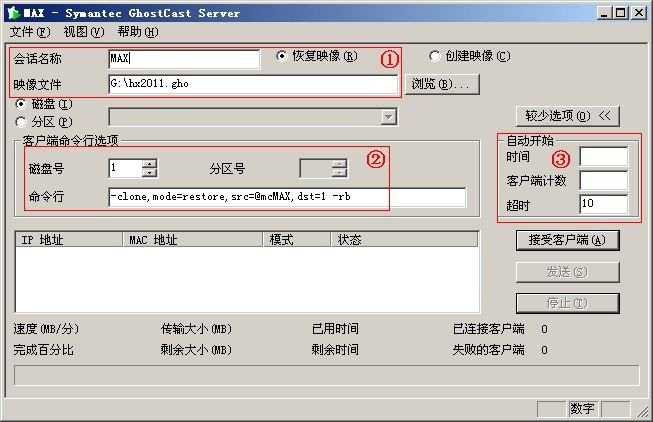Decrease 磁盘号 with the down arrow
The height and width of the screenshot is (422, 653).
(x=149, y=172)
